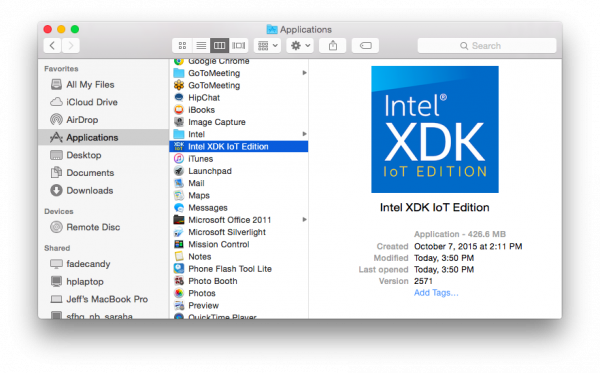Click the Search field

click(x=487, y=46)
